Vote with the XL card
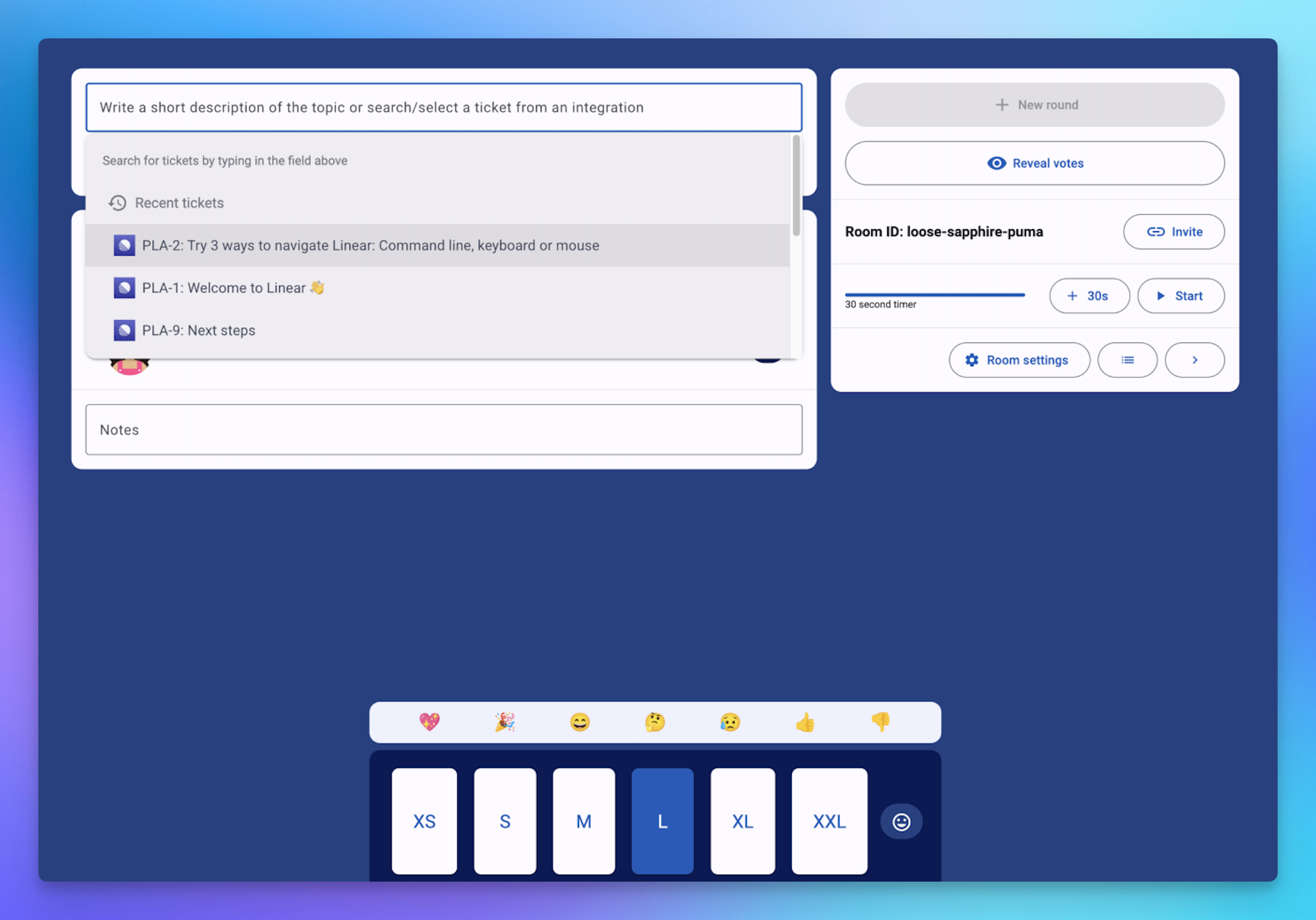The width and height of the screenshot is (1316, 920). (742, 821)
